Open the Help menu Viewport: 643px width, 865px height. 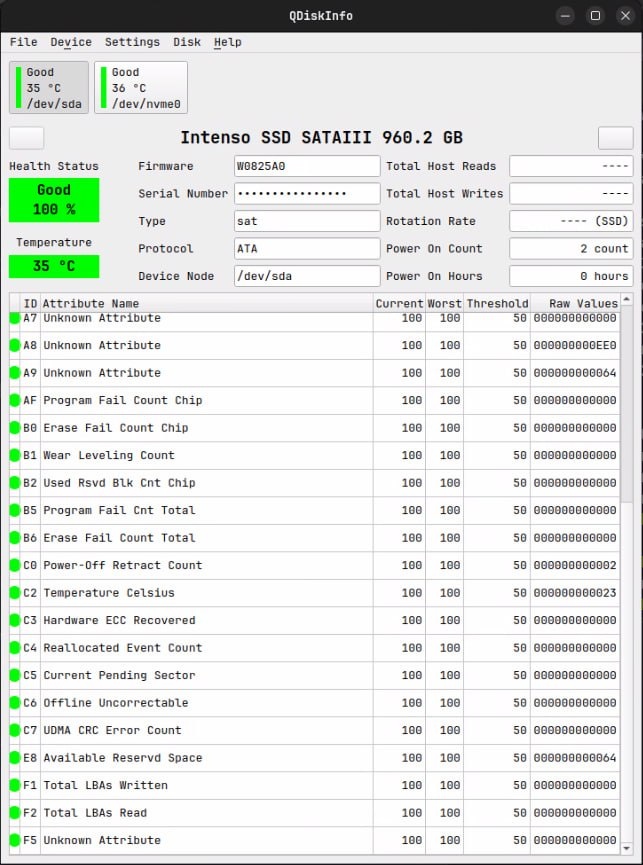[228, 42]
